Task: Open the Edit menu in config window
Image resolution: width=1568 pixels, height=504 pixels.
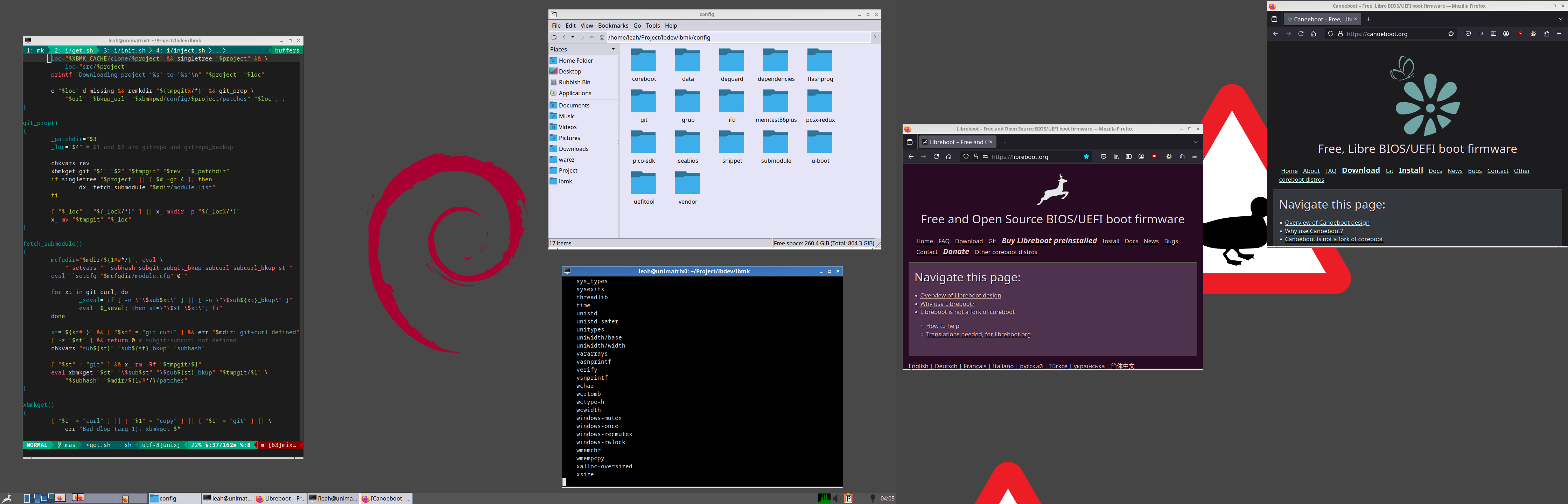Action: pyautogui.click(x=570, y=26)
